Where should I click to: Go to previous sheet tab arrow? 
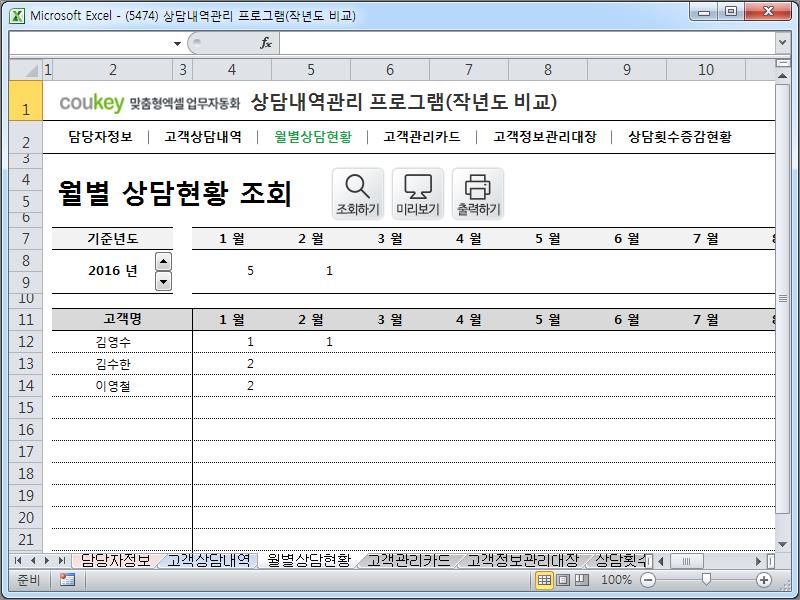(x=33, y=561)
